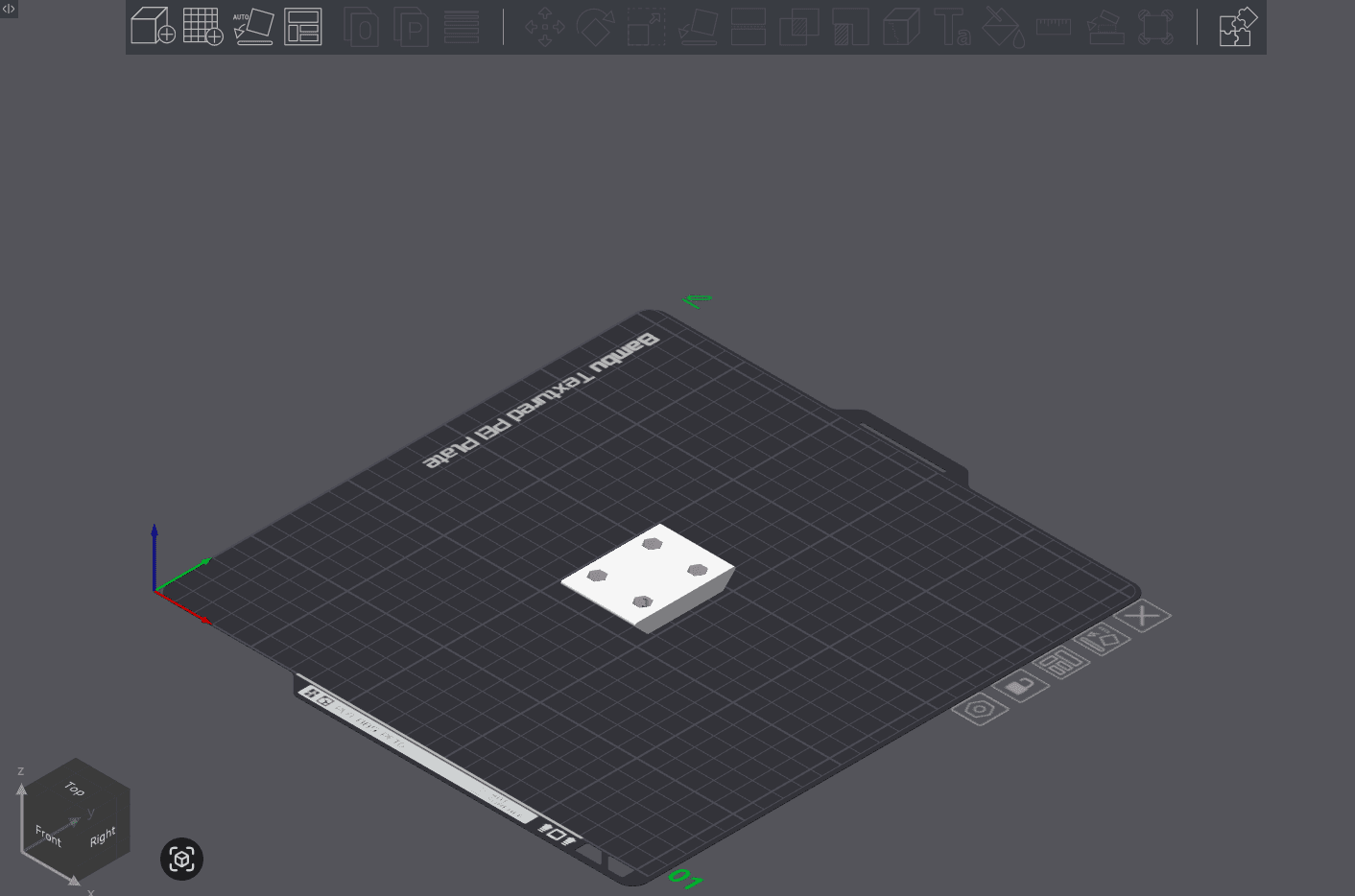Open the support painting tool

(1105, 27)
